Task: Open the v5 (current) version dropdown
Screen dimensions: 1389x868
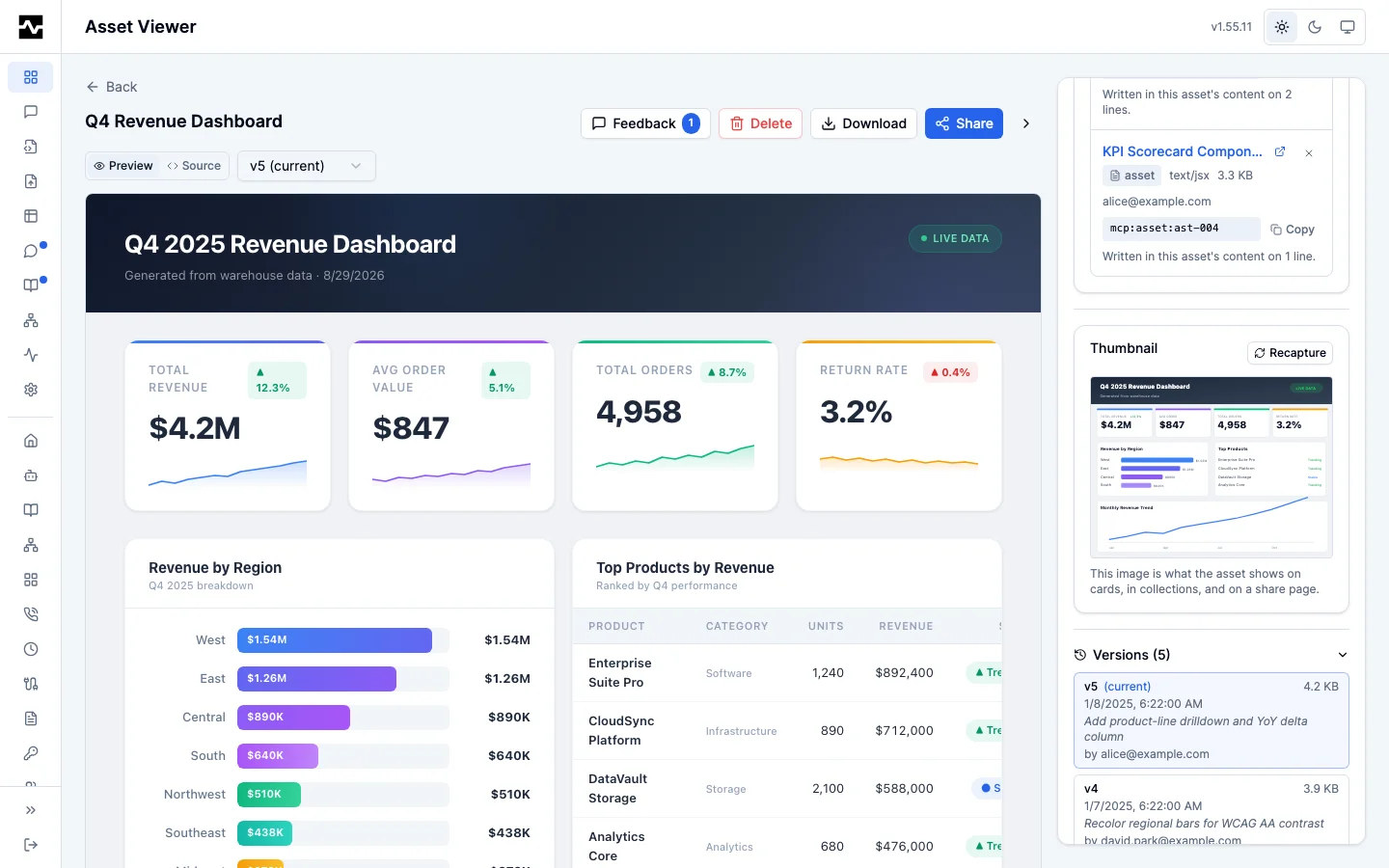Action: 307,166
